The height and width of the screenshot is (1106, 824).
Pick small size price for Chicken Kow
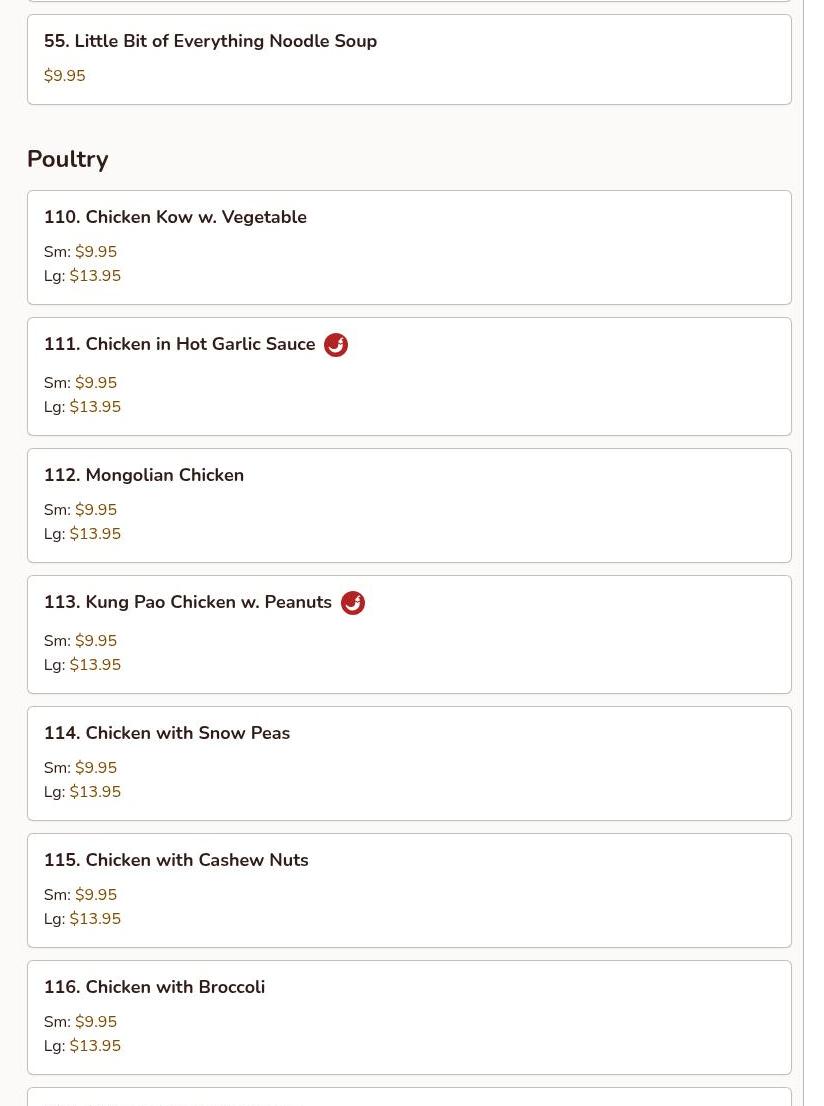96,252
